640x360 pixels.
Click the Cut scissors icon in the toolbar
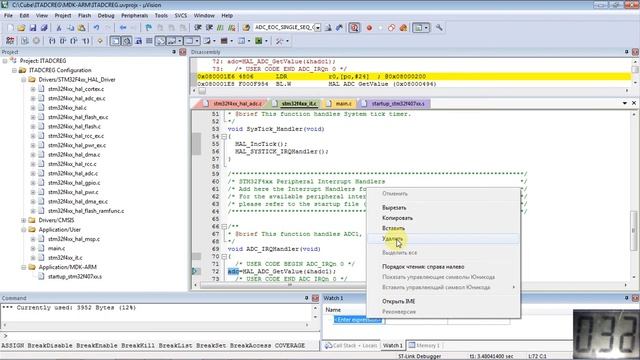[59, 28]
